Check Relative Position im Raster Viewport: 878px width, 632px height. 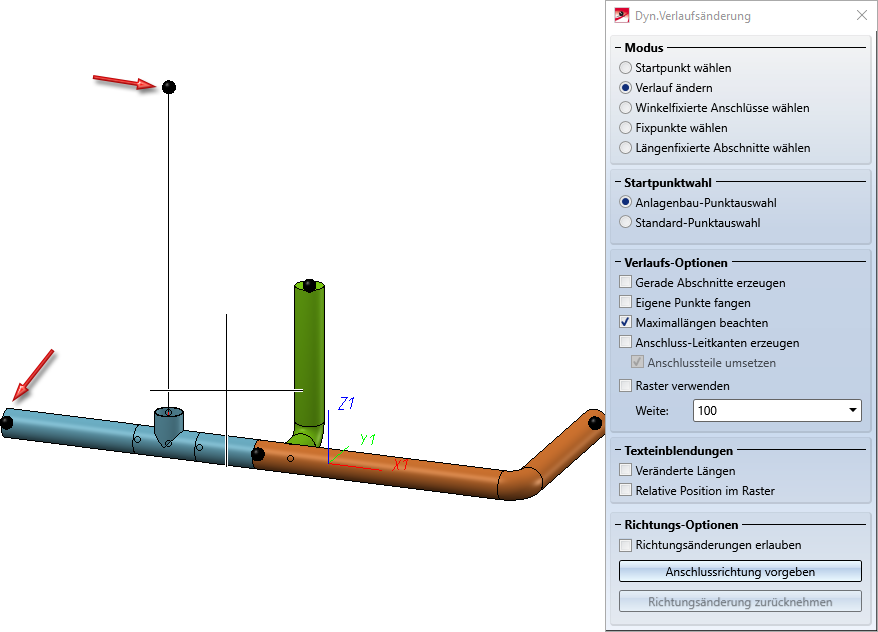[x=625, y=490]
